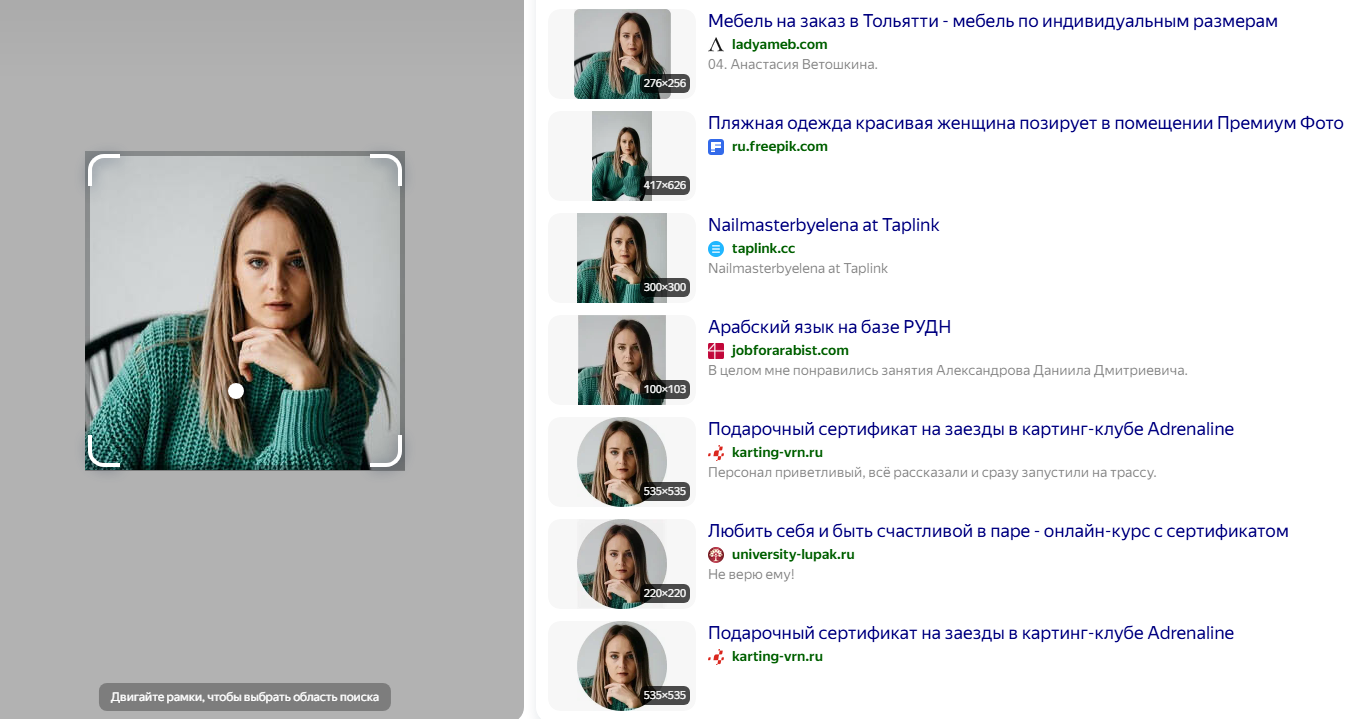Screen dimensions: 1355x719
Task: Open the Любить себя и быть счастливой result
Action: [998, 531]
